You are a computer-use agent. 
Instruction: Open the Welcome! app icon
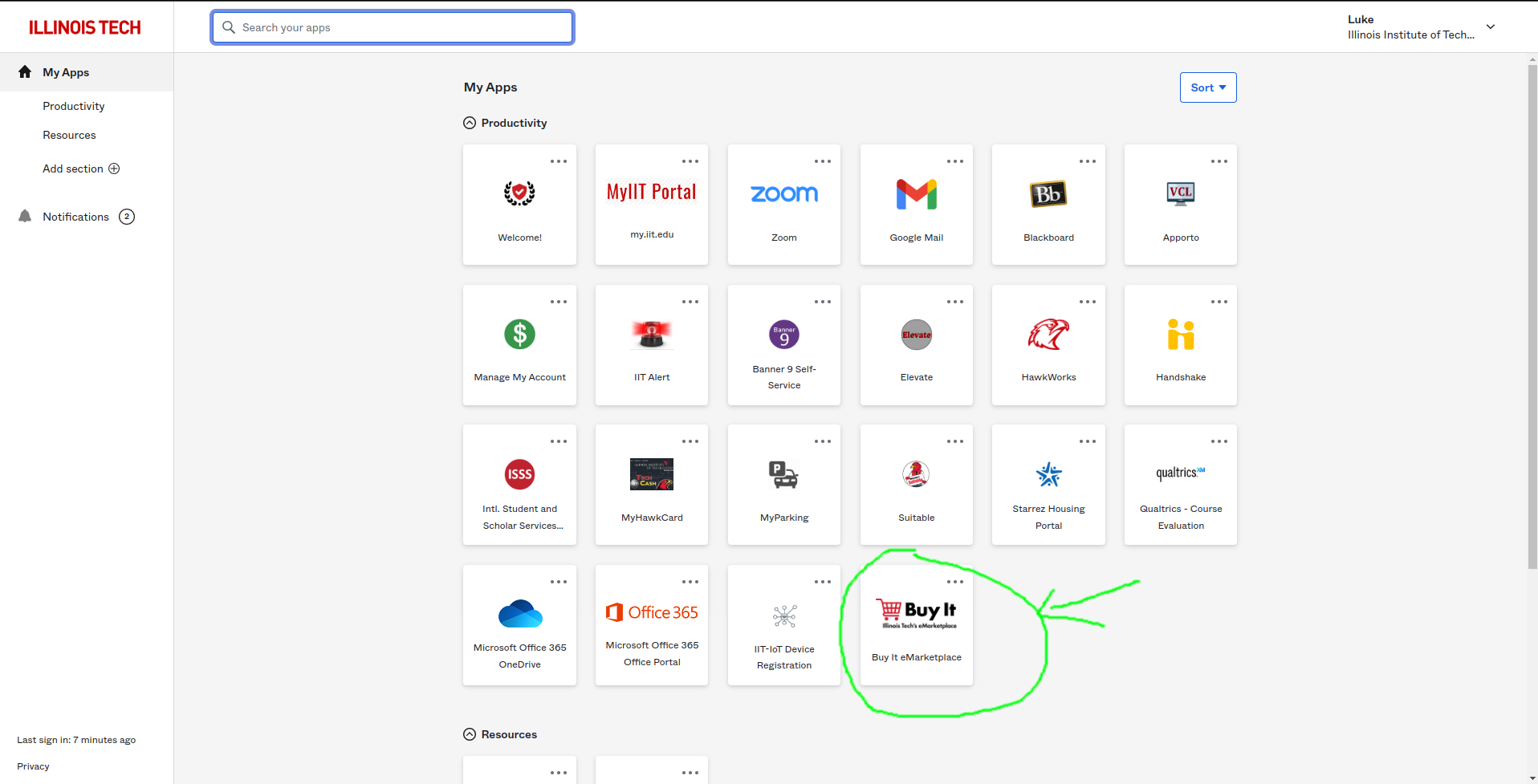(519, 193)
